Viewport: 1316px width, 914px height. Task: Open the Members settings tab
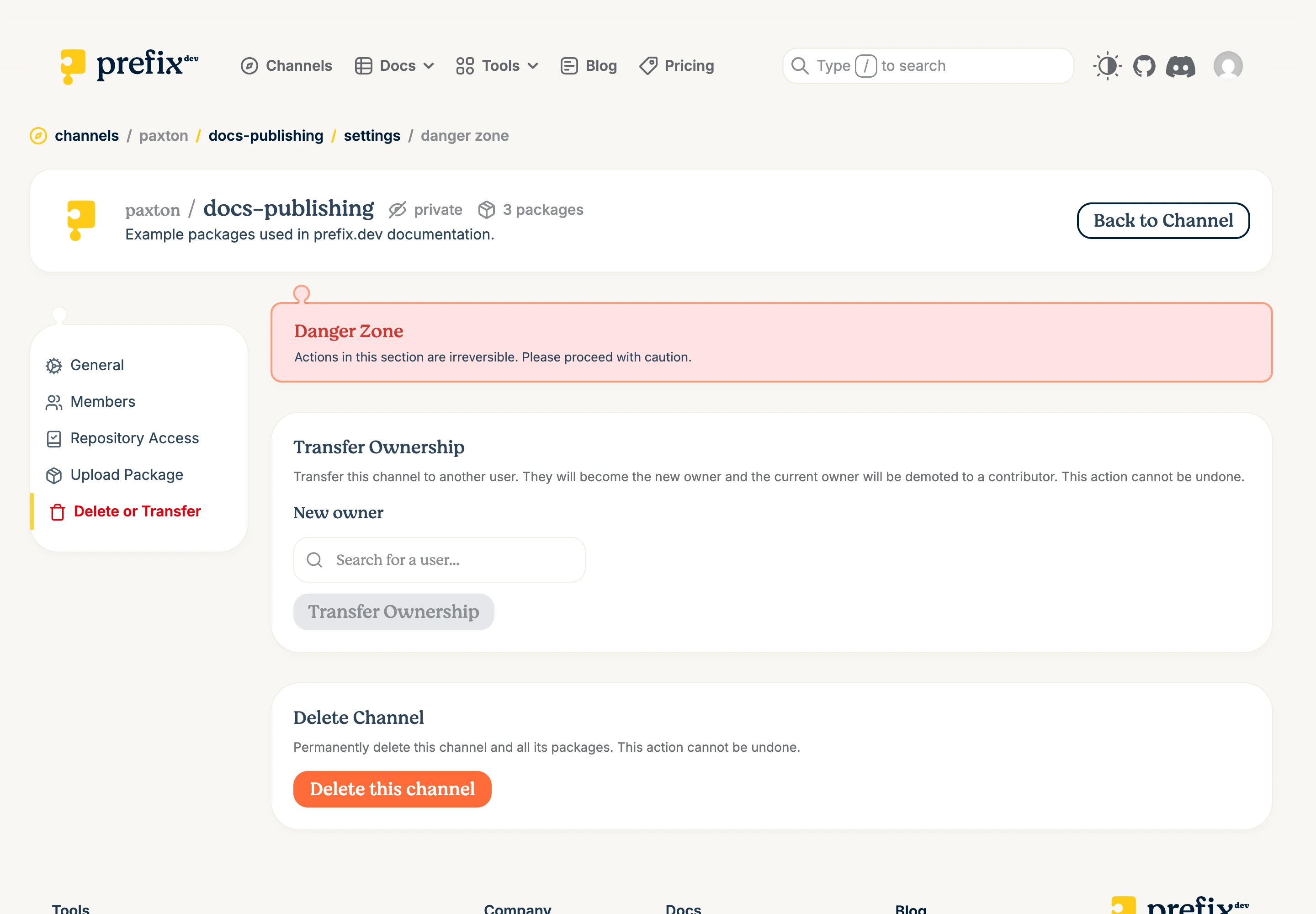138,402
